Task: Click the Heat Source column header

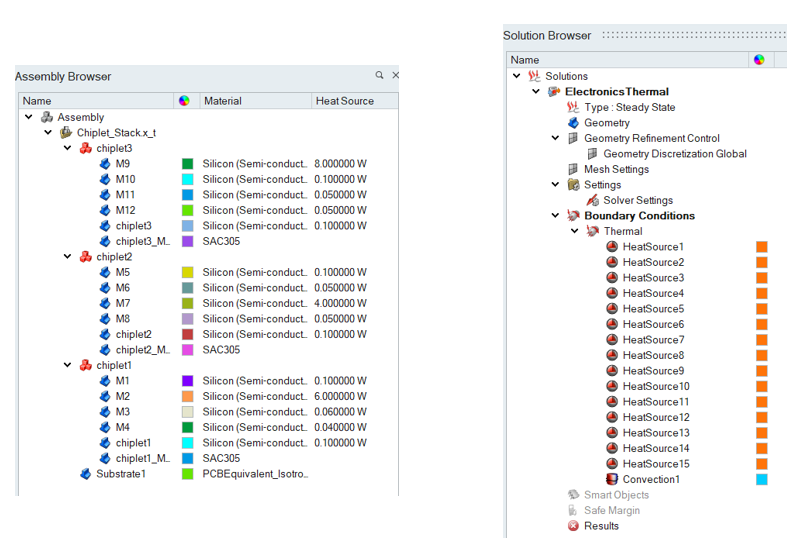Action: 344,101
